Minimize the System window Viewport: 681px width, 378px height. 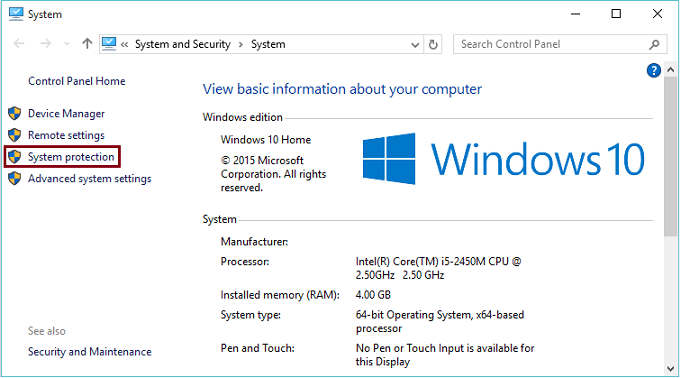[x=575, y=14]
